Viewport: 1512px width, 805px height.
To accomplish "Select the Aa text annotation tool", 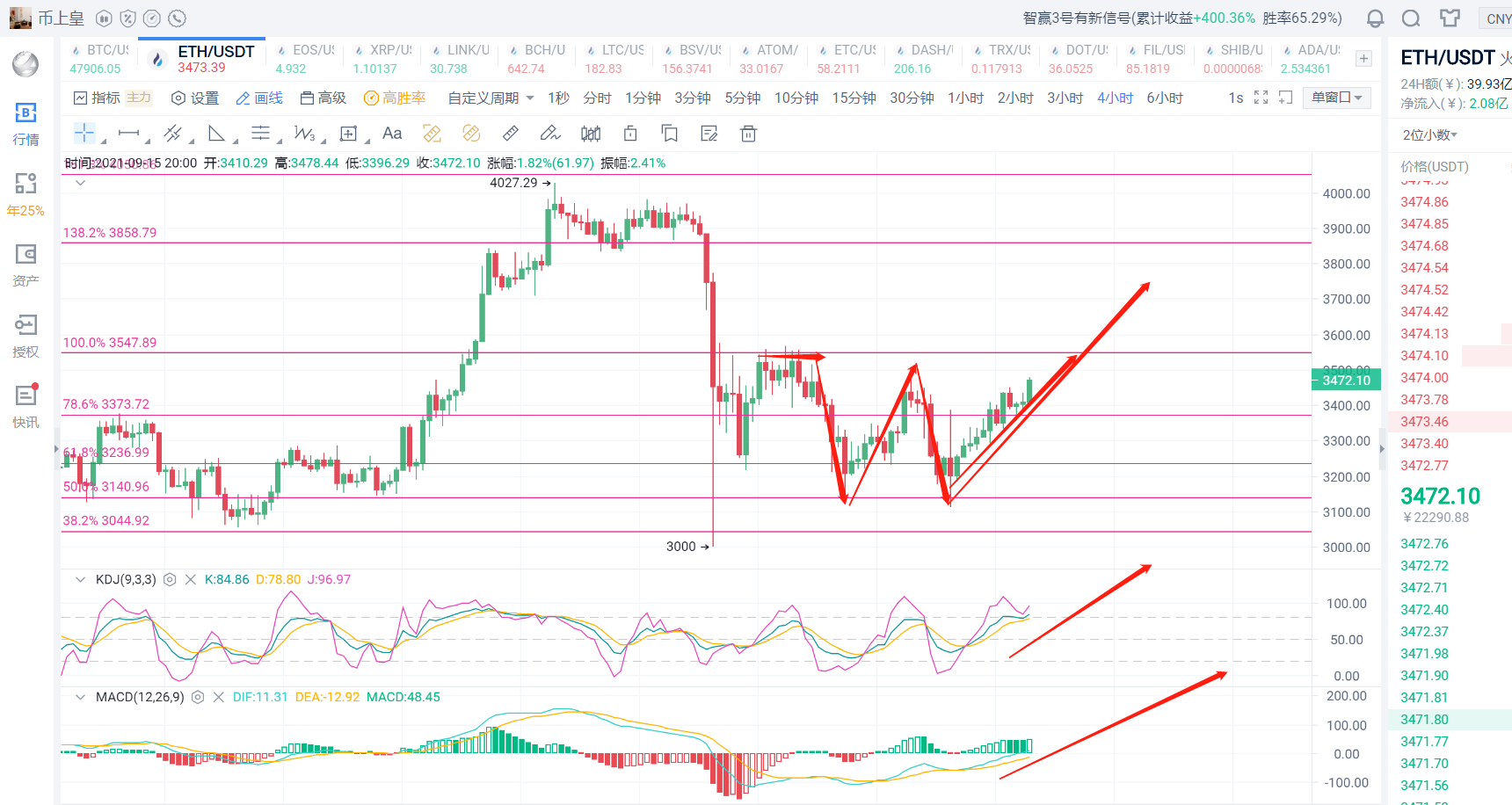I will [392, 134].
